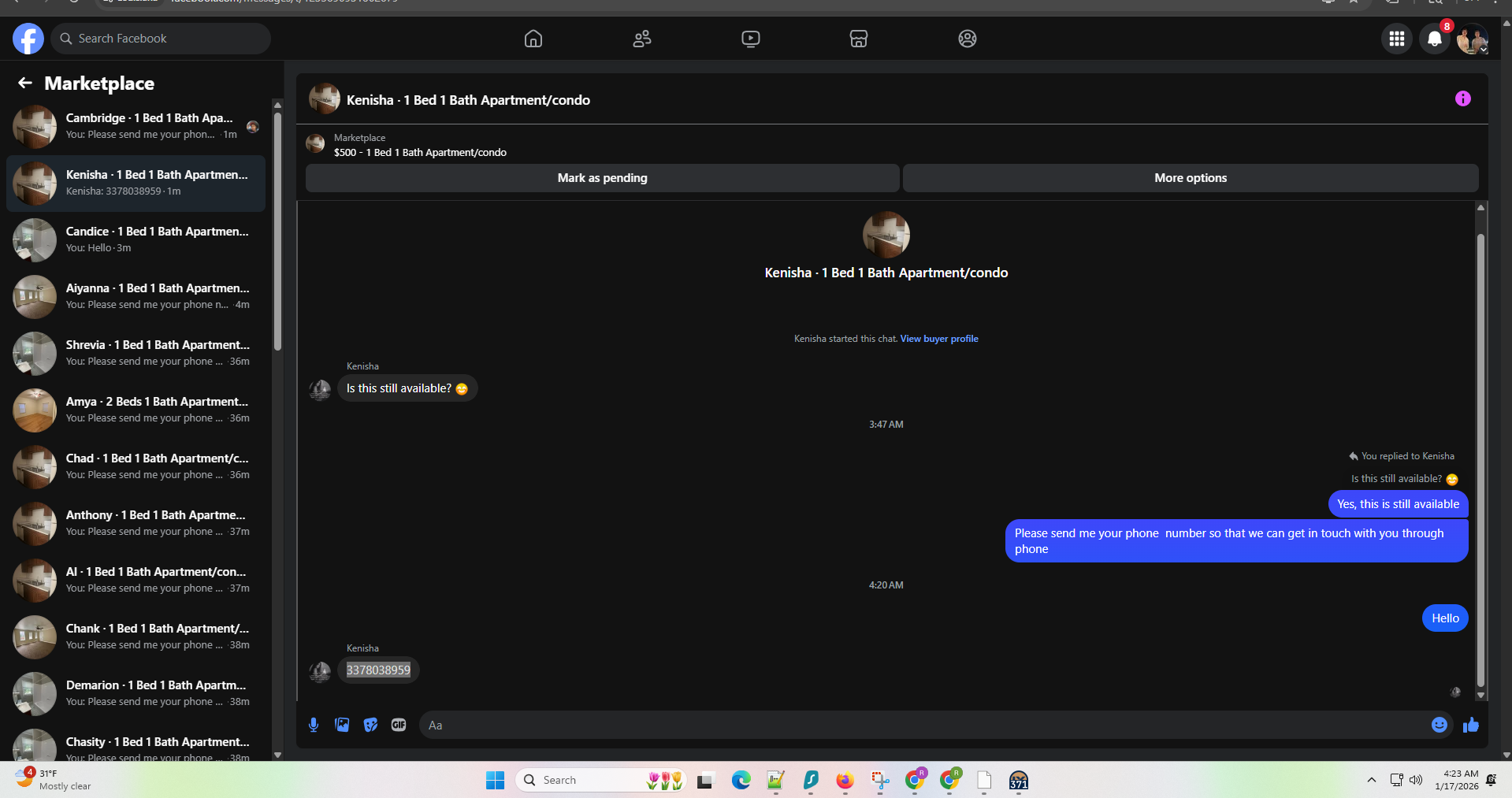Open the Anthony conversation
Screen dimensions: 1512x798
click(x=136, y=523)
